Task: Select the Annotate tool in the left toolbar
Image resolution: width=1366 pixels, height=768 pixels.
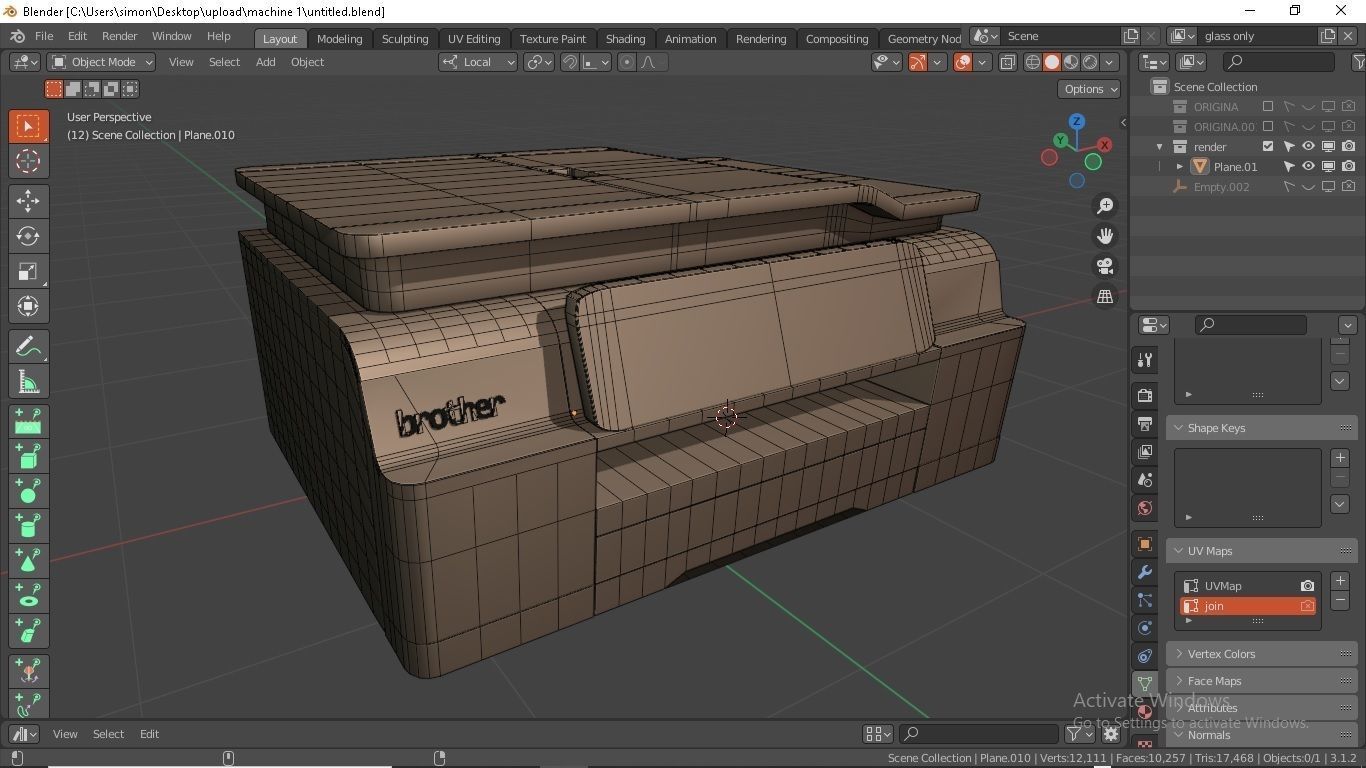Action: 28,346
